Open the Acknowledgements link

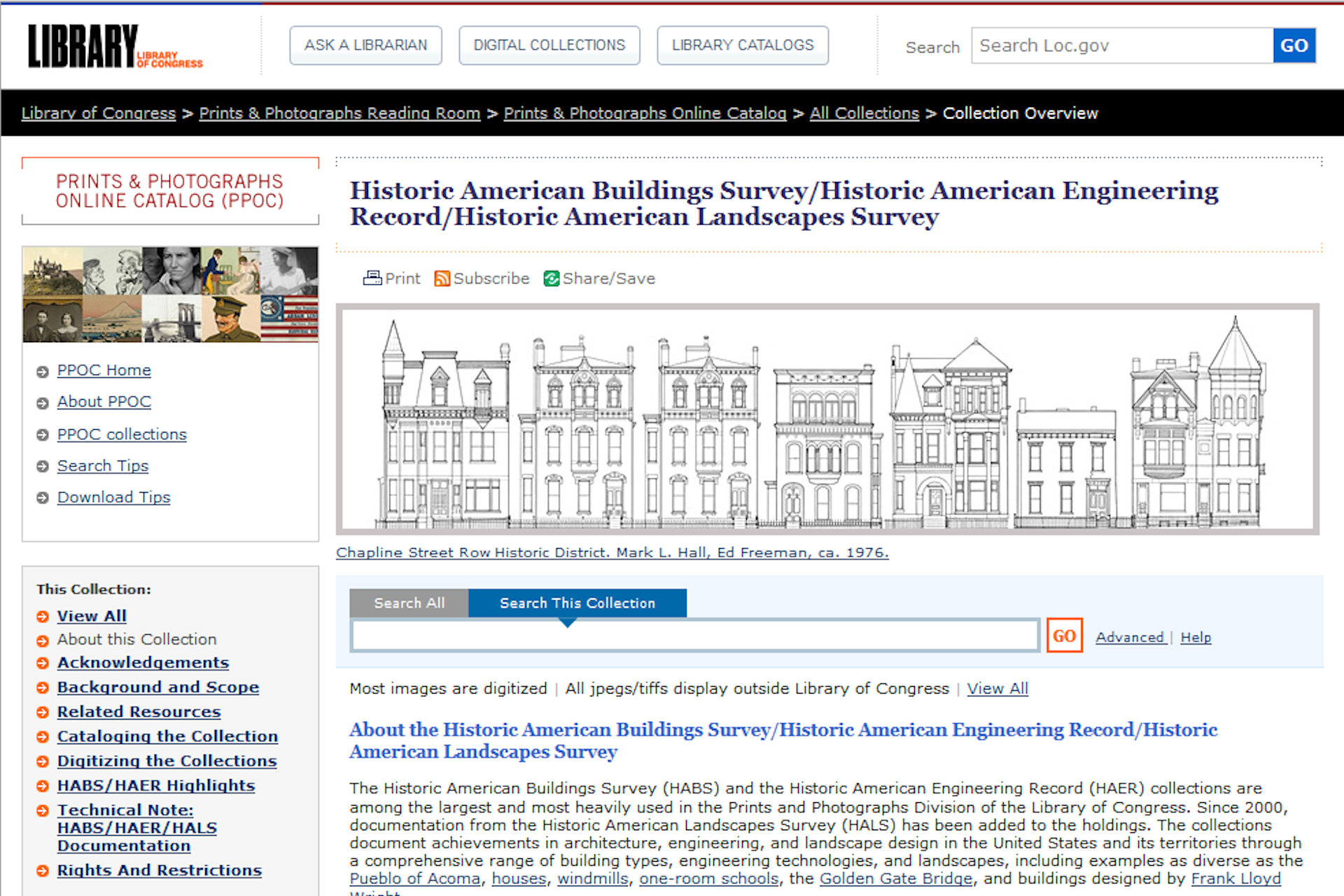click(143, 662)
